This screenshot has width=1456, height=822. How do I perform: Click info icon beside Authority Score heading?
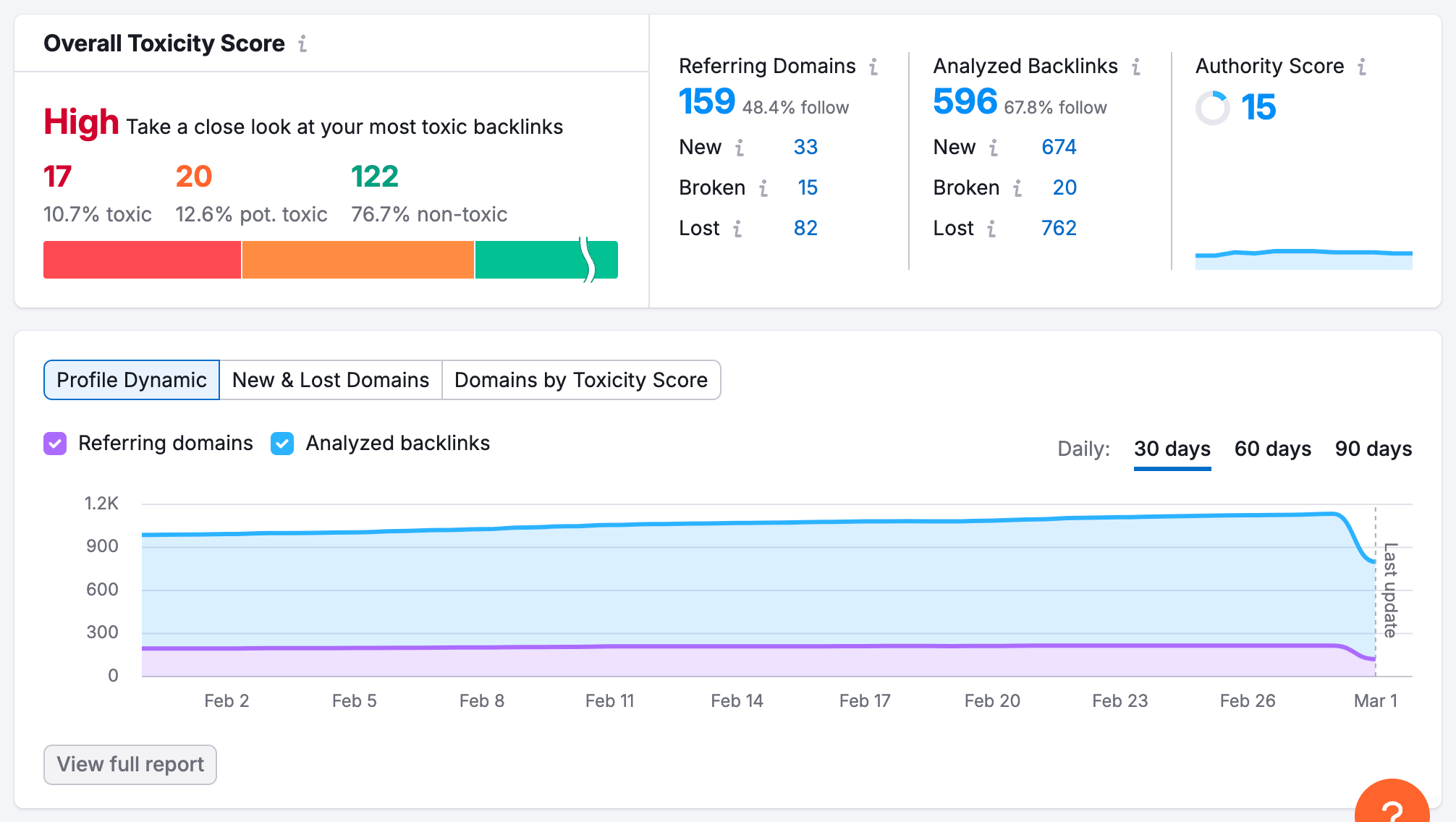[1362, 67]
